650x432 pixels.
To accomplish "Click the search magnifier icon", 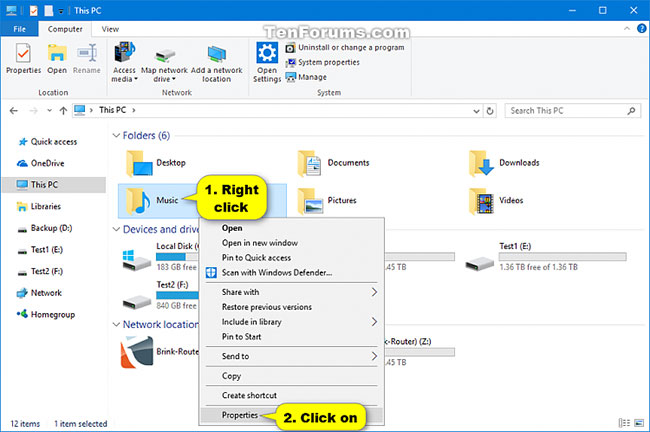I will (631, 111).
